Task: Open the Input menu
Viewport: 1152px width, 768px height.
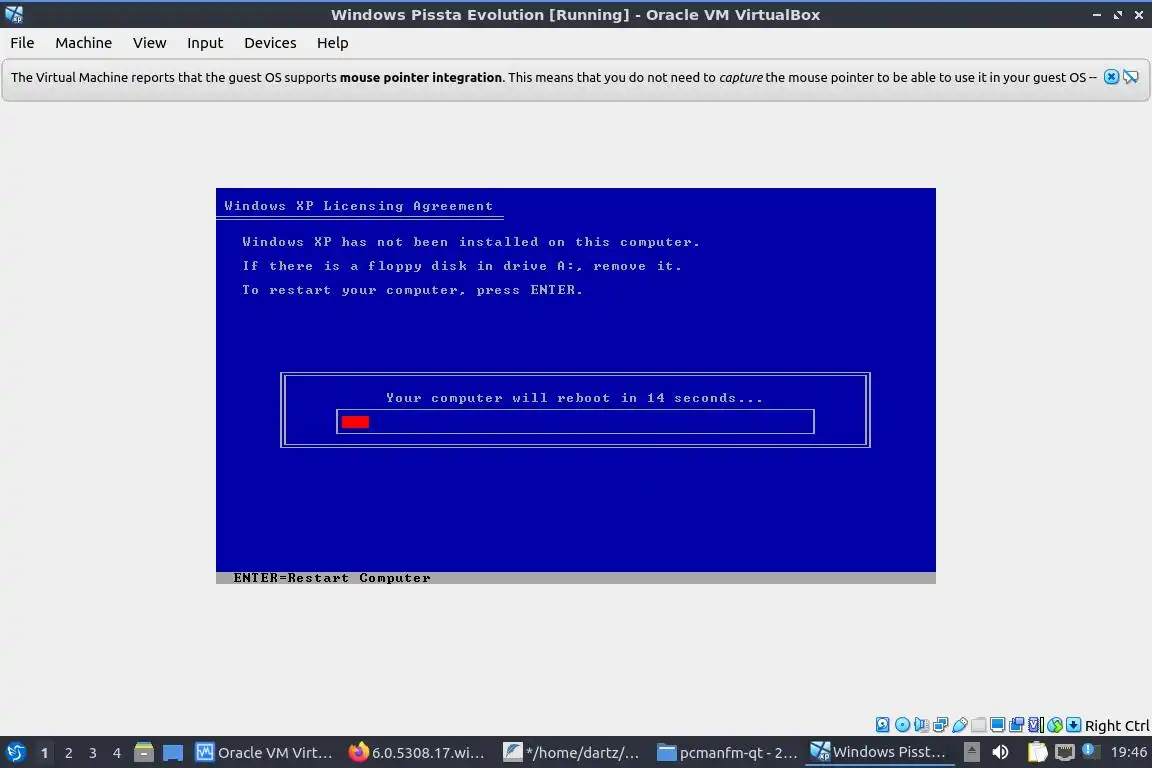Action: click(205, 43)
